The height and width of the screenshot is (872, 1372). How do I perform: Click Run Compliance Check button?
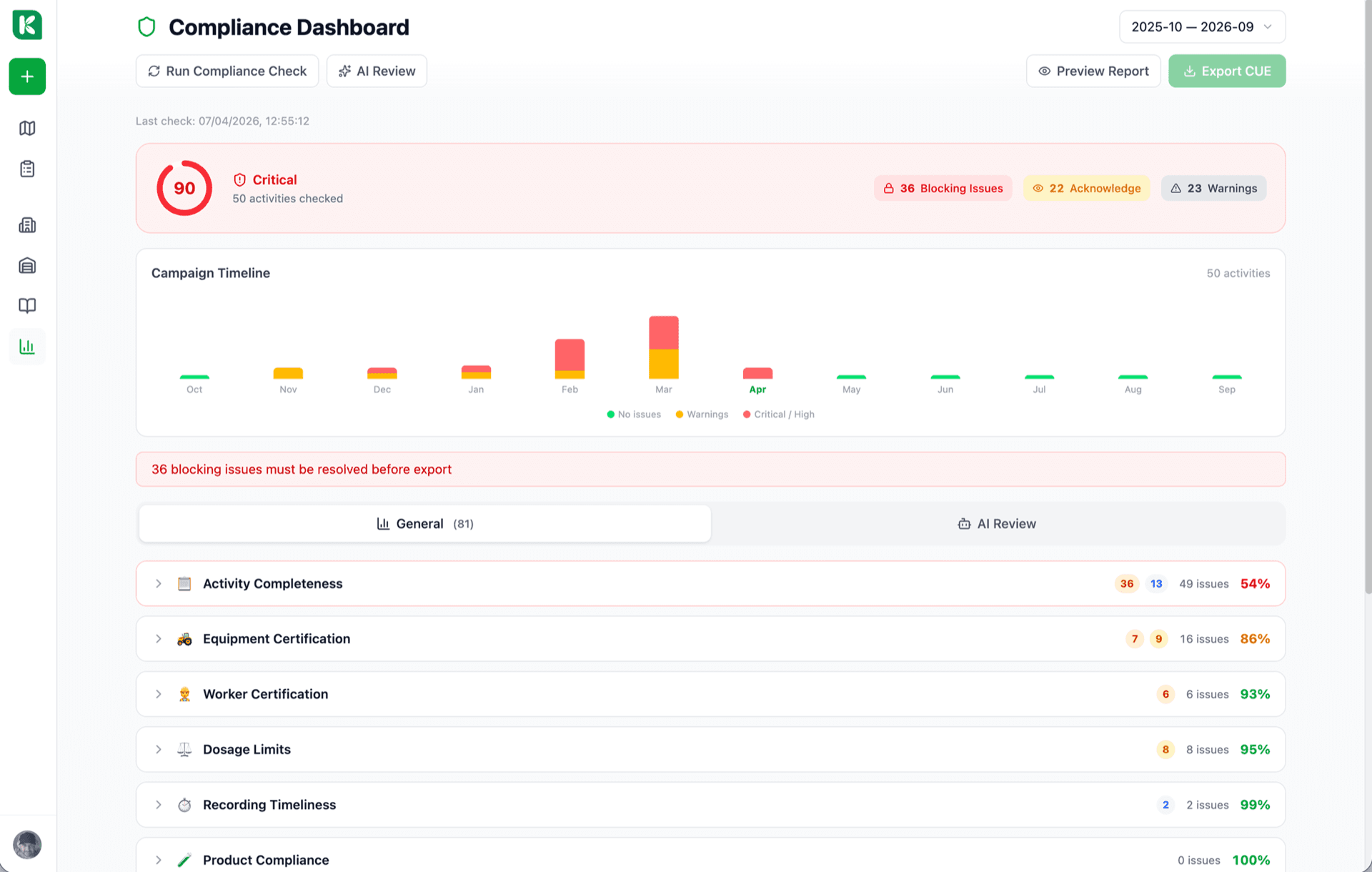click(227, 71)
